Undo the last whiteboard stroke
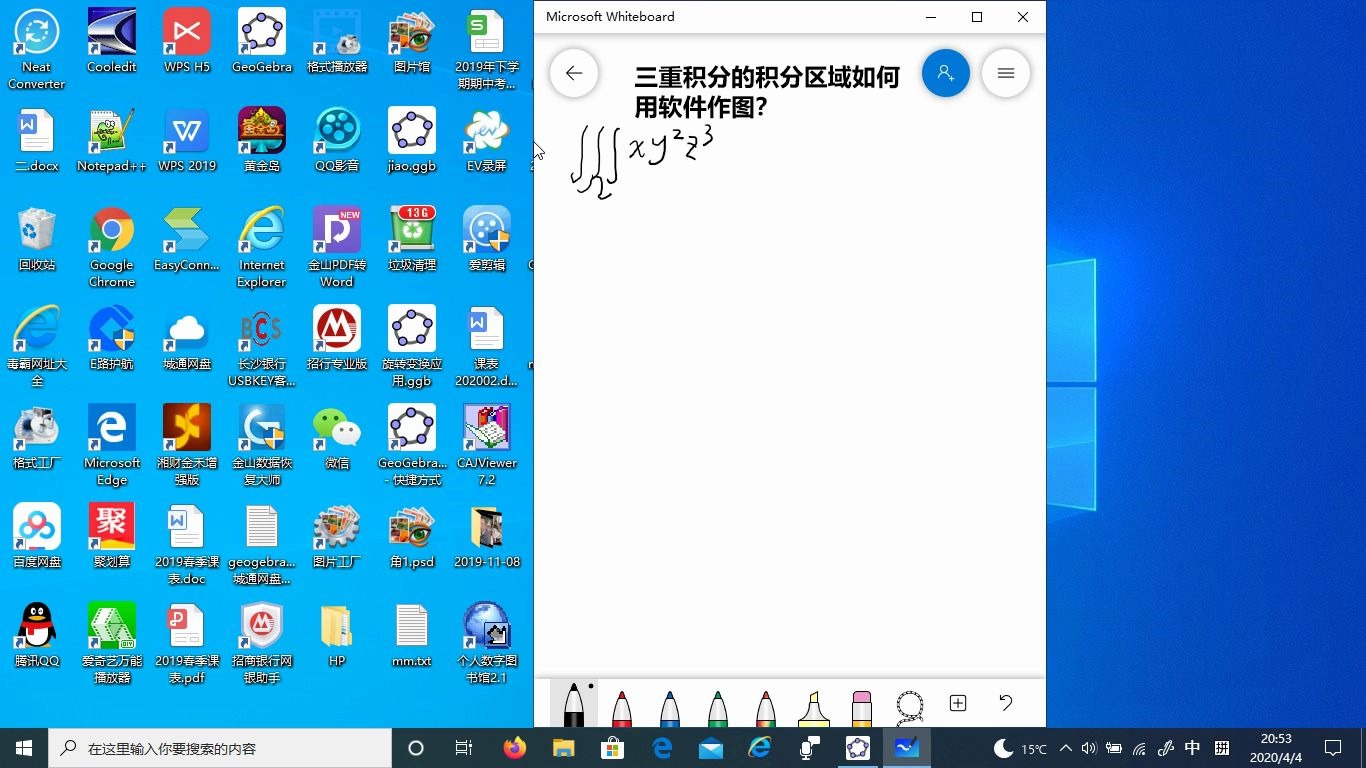The image size is (1366, 768). [1005, 705]
